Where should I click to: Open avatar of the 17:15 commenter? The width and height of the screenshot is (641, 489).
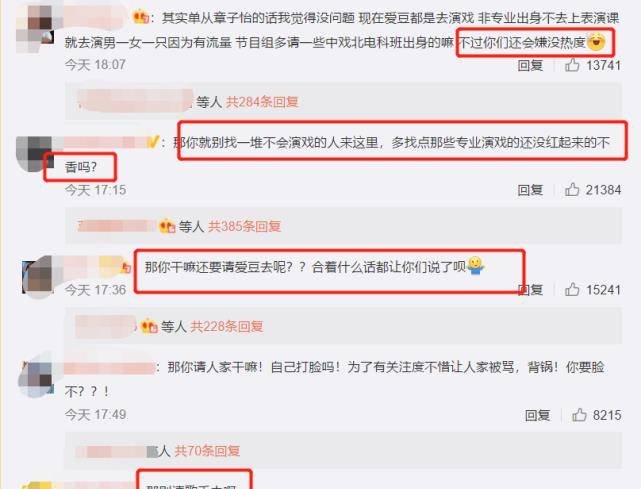click(35, 154)
